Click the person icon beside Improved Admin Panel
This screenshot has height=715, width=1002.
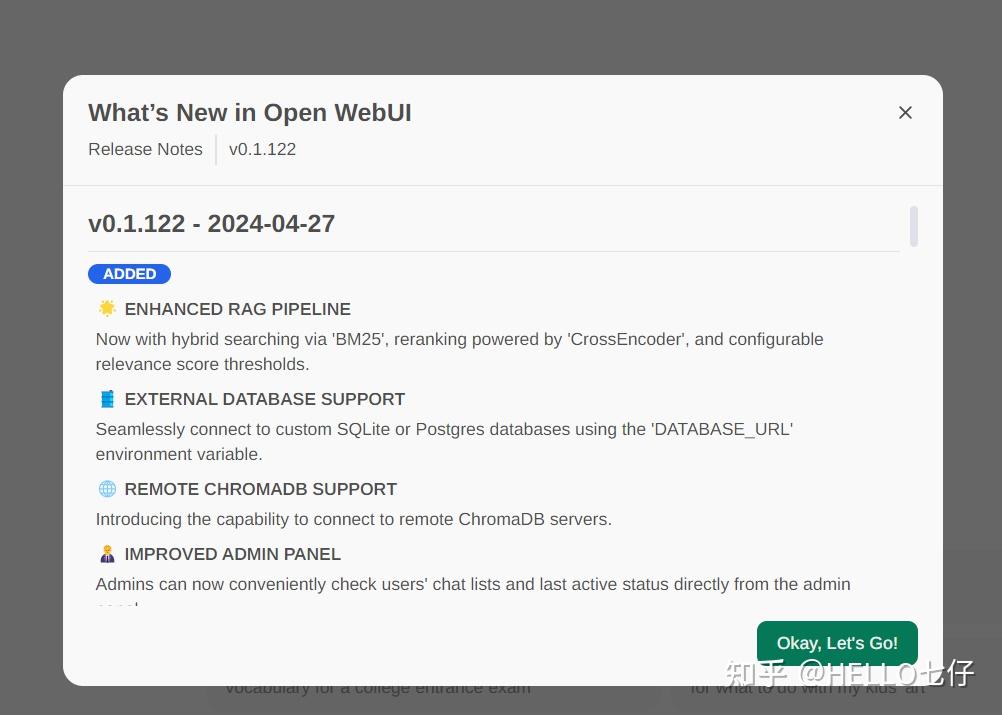coord(107,554)
